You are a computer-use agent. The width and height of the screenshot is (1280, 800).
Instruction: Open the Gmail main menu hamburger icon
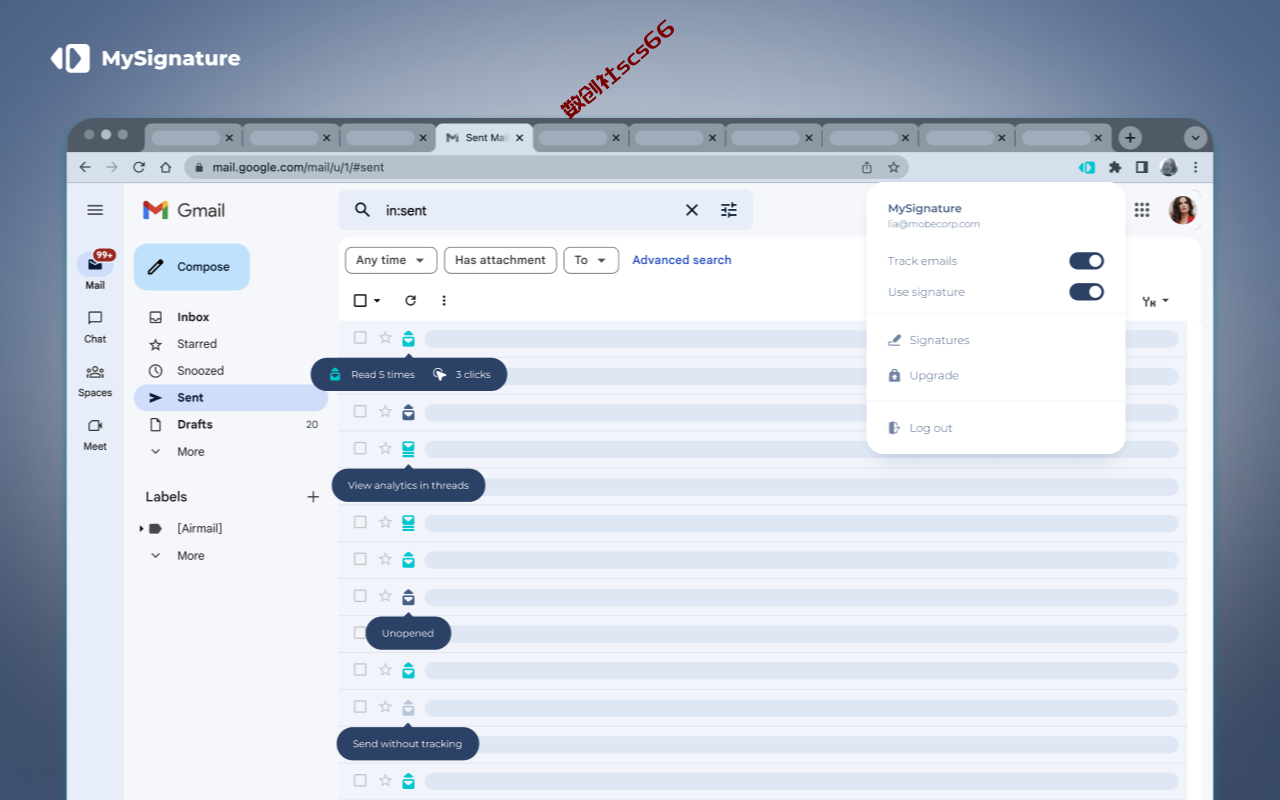95,210
